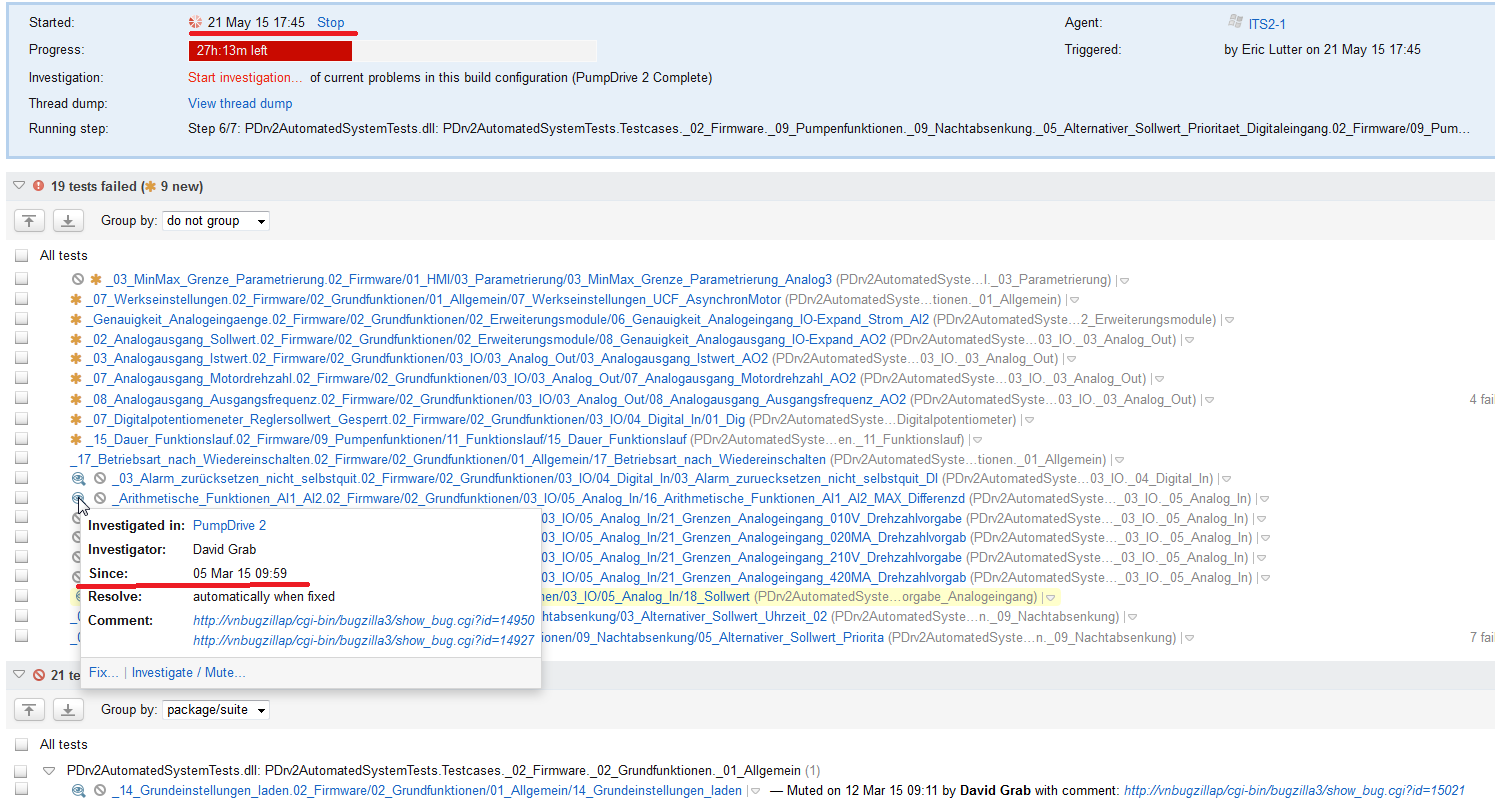Open actions arrow on _07_Werkseinstellungen row
Screen dimensions: 1495x804
(1075, 300)
